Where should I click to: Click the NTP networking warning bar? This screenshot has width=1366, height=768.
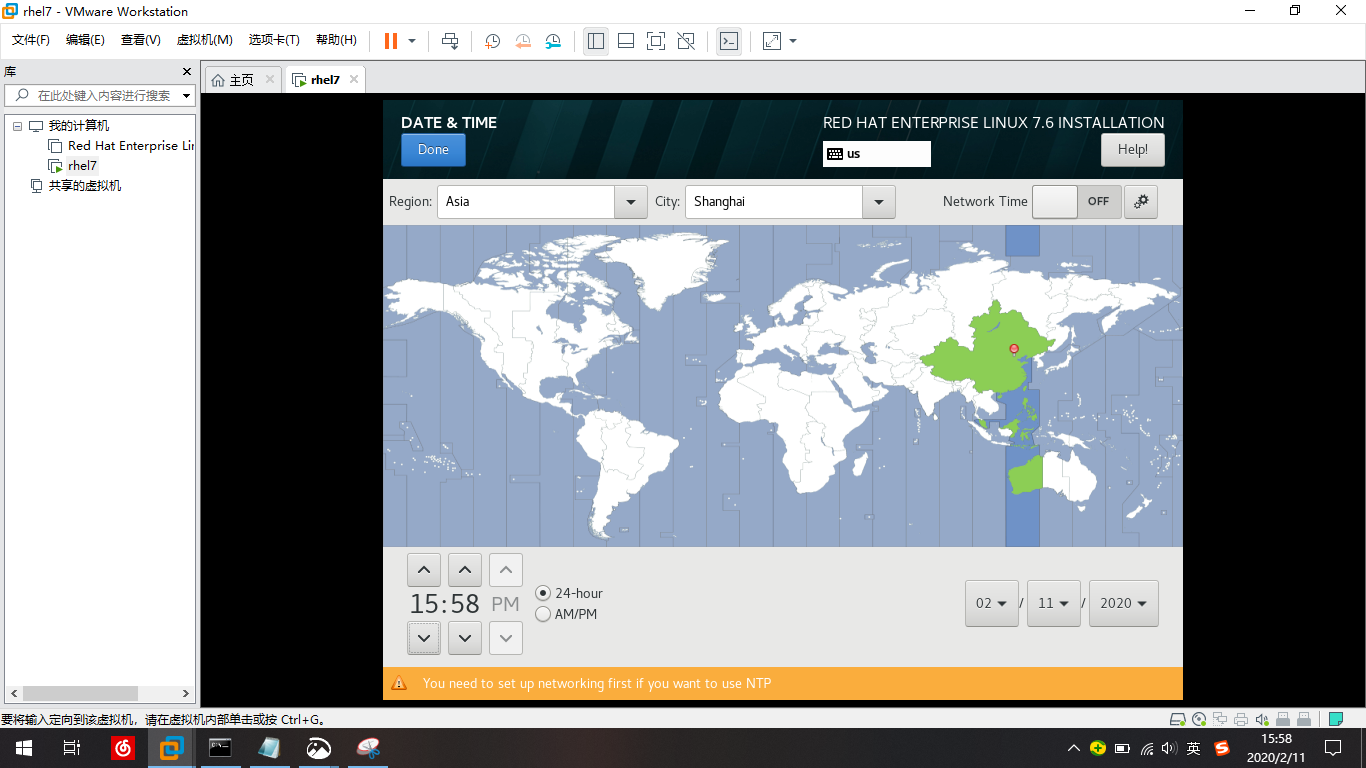tap(783, 683)
